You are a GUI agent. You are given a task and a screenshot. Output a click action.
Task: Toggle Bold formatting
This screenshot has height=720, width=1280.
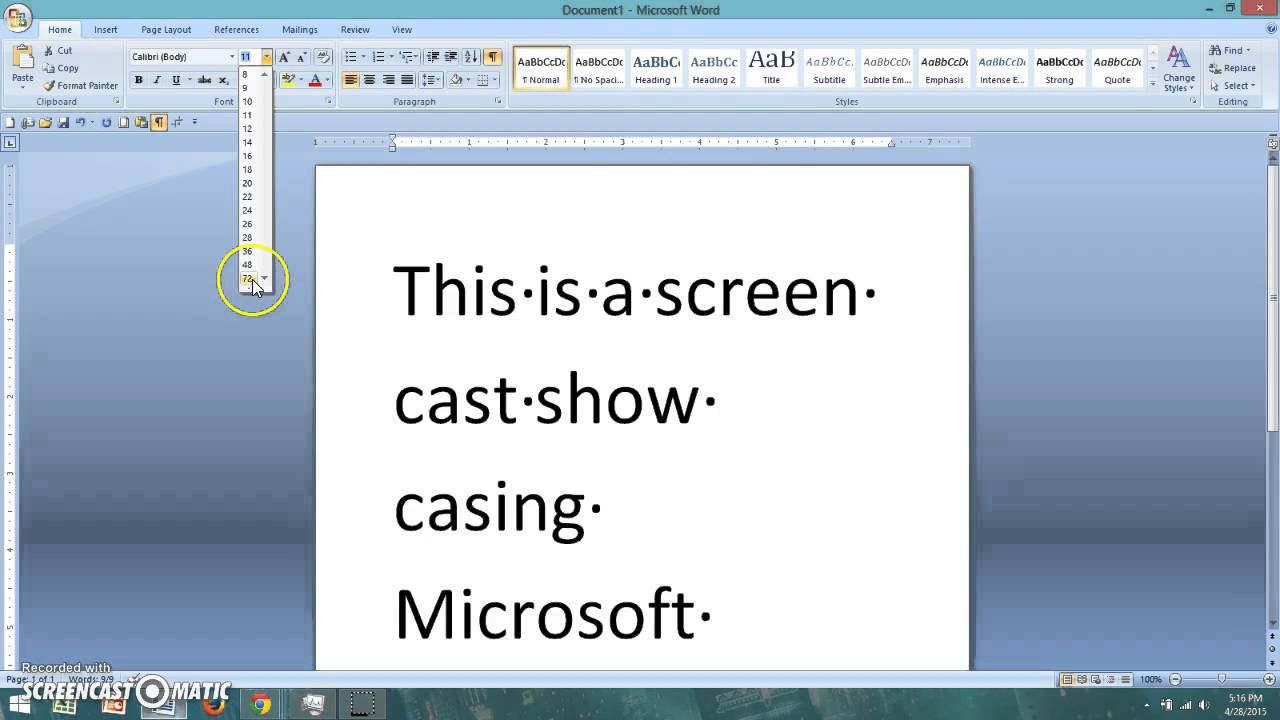(x=138, y=80)
